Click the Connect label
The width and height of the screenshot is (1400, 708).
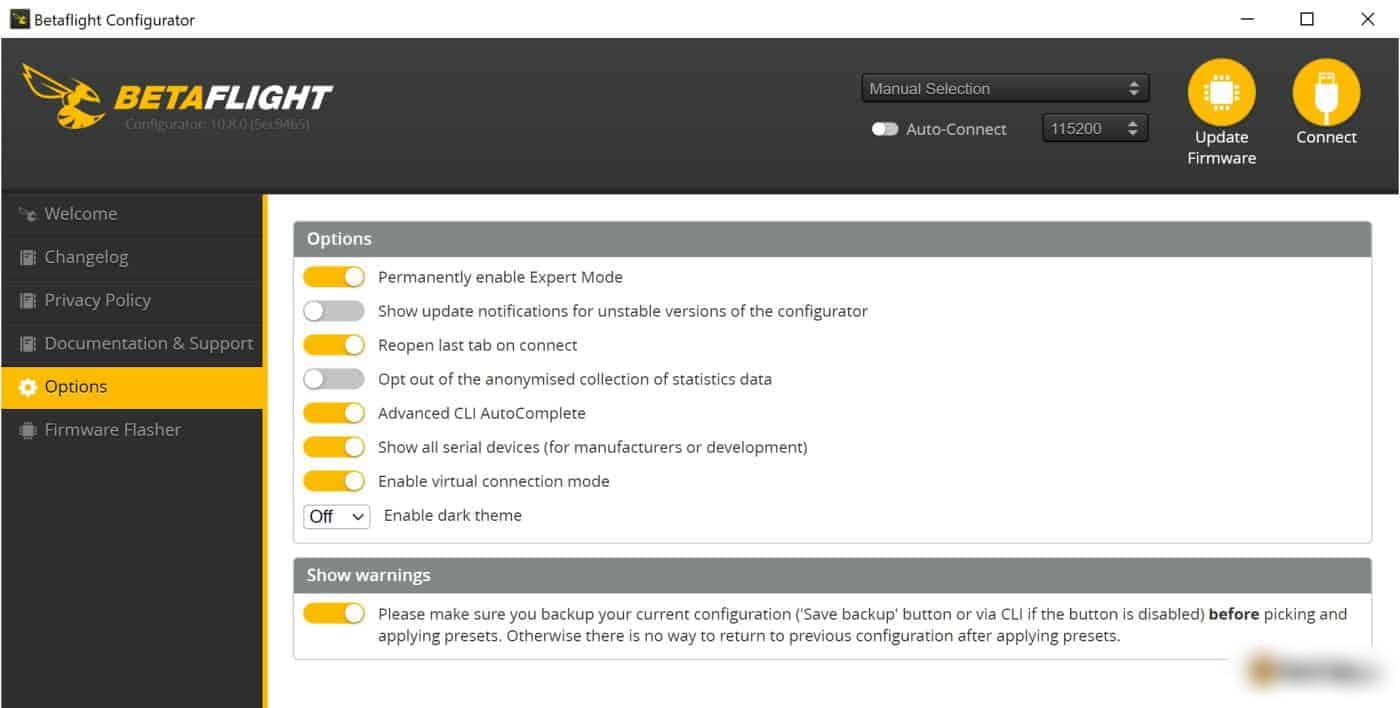(1326, 137)
